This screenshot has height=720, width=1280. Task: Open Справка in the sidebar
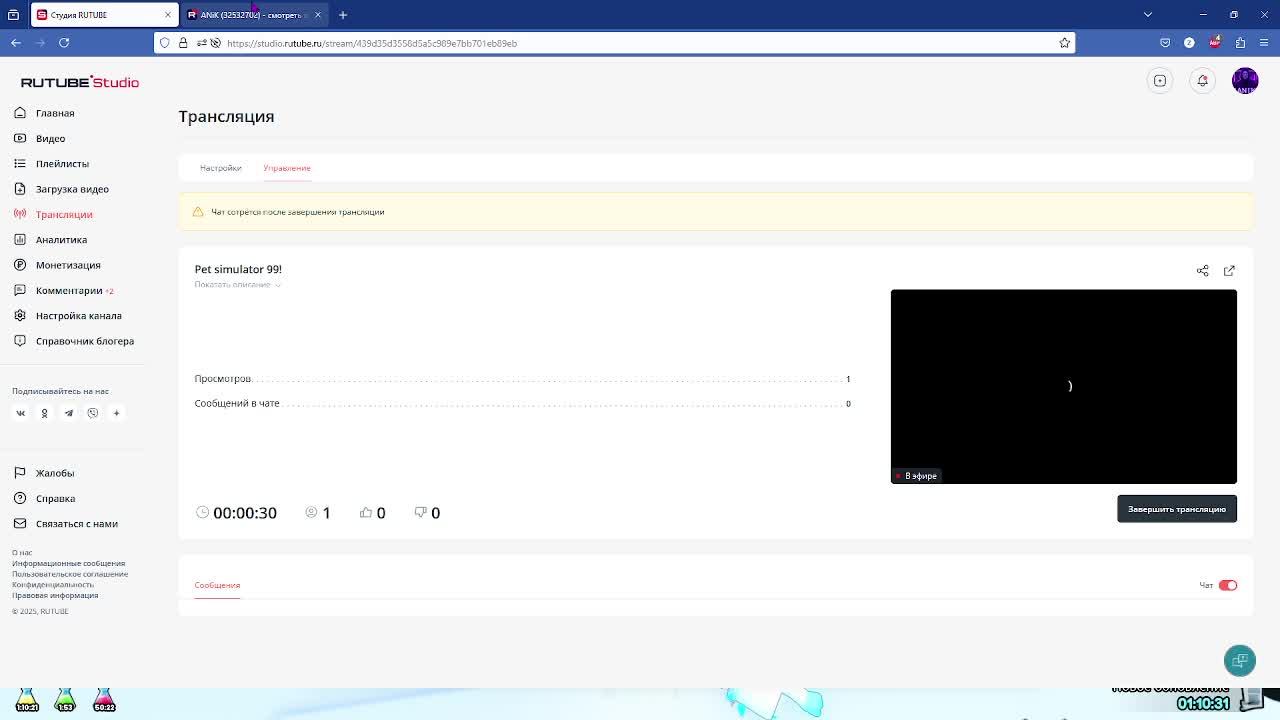pyautogui.click(x=55, y=498)
